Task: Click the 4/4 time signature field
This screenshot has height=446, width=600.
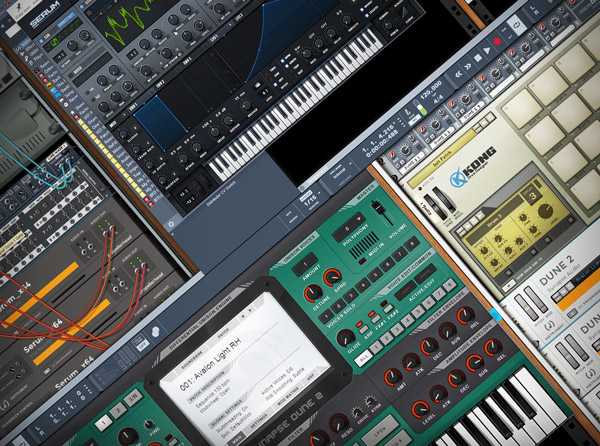Action: 437,98
